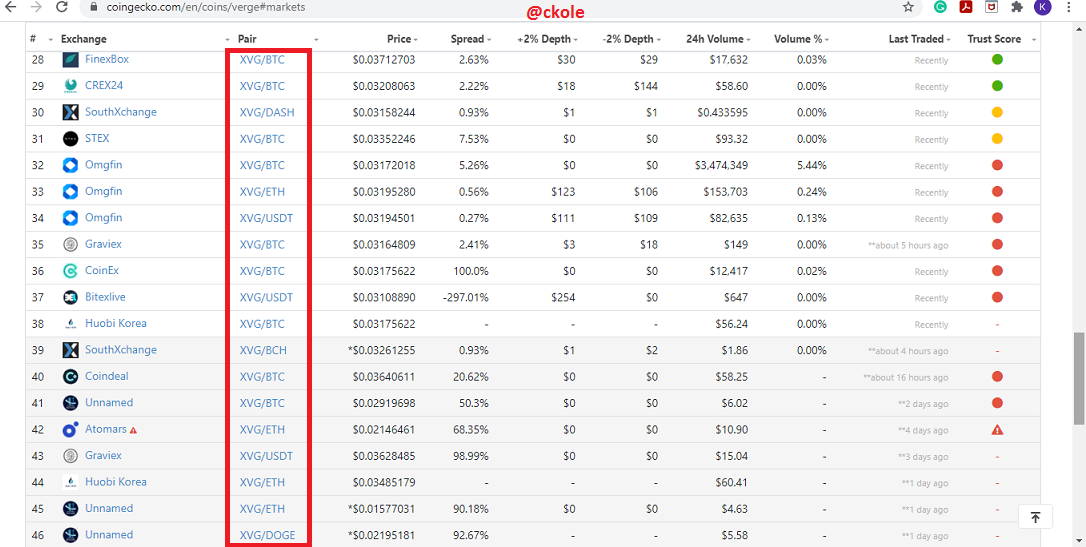Screen dimensions: 1086x547
Task: Click the Bitexlive exchange logo
Action: tap(71, 297)
